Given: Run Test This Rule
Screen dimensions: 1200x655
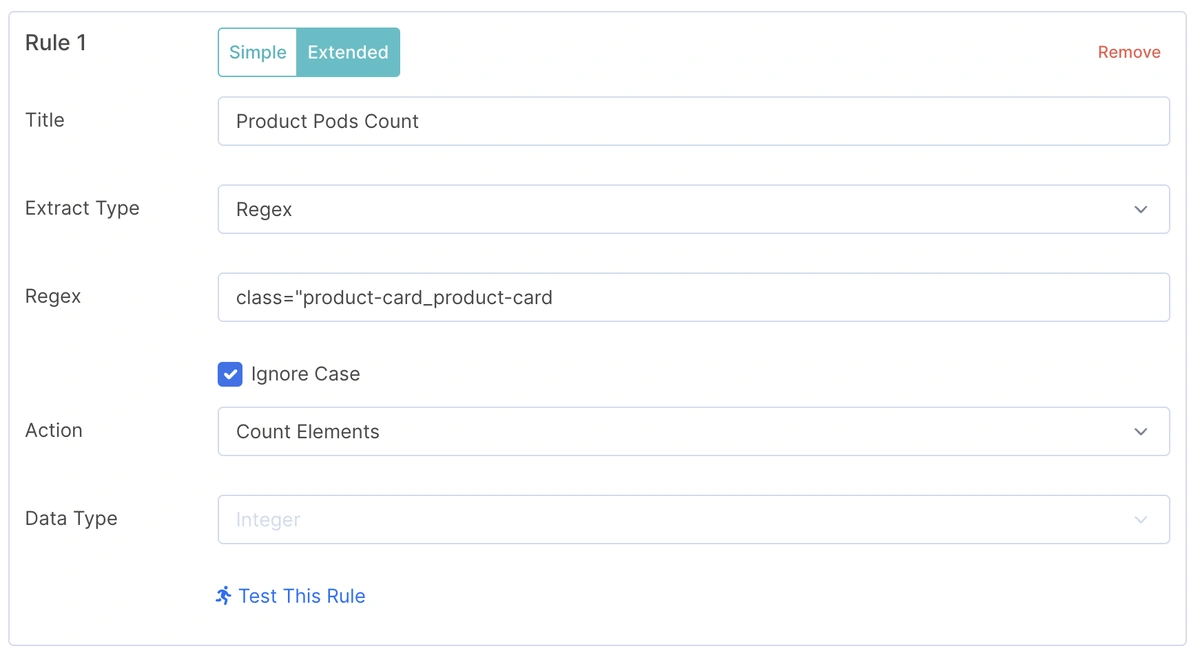Looking at the screenshot, I should tap(301, 596).
